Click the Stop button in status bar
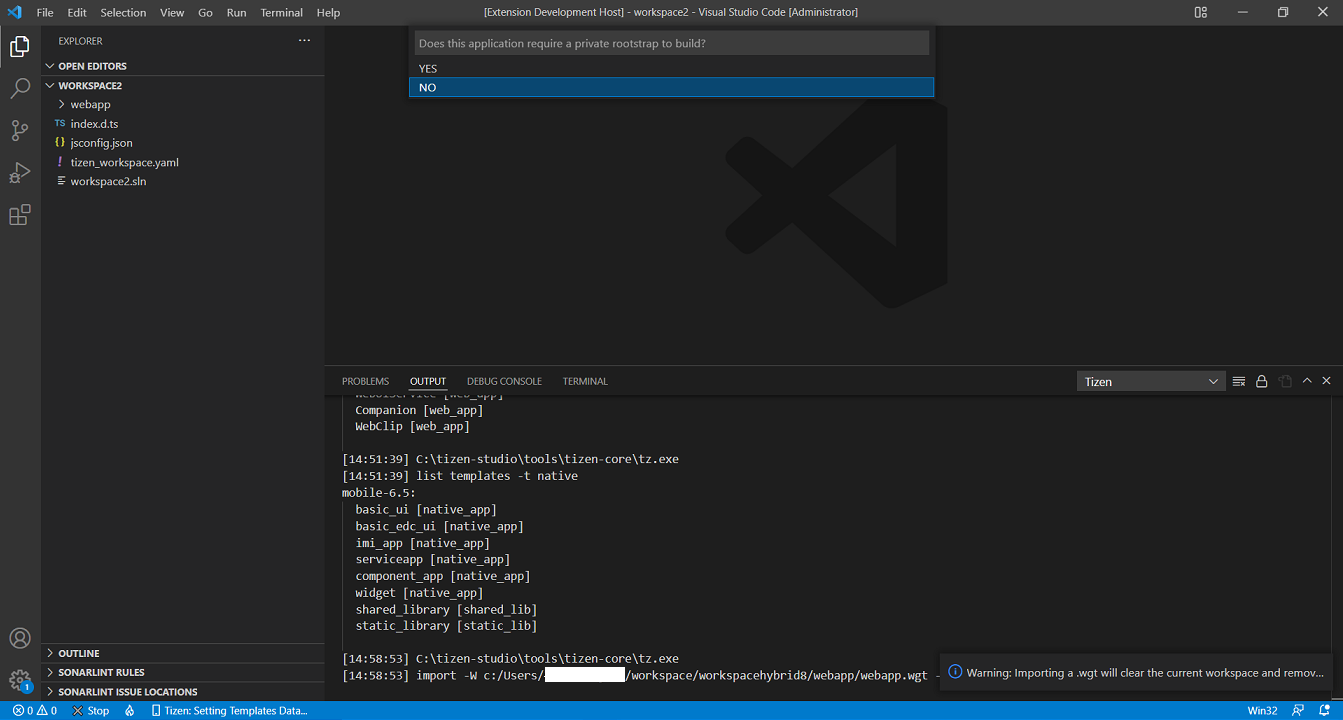 point(91,711)
